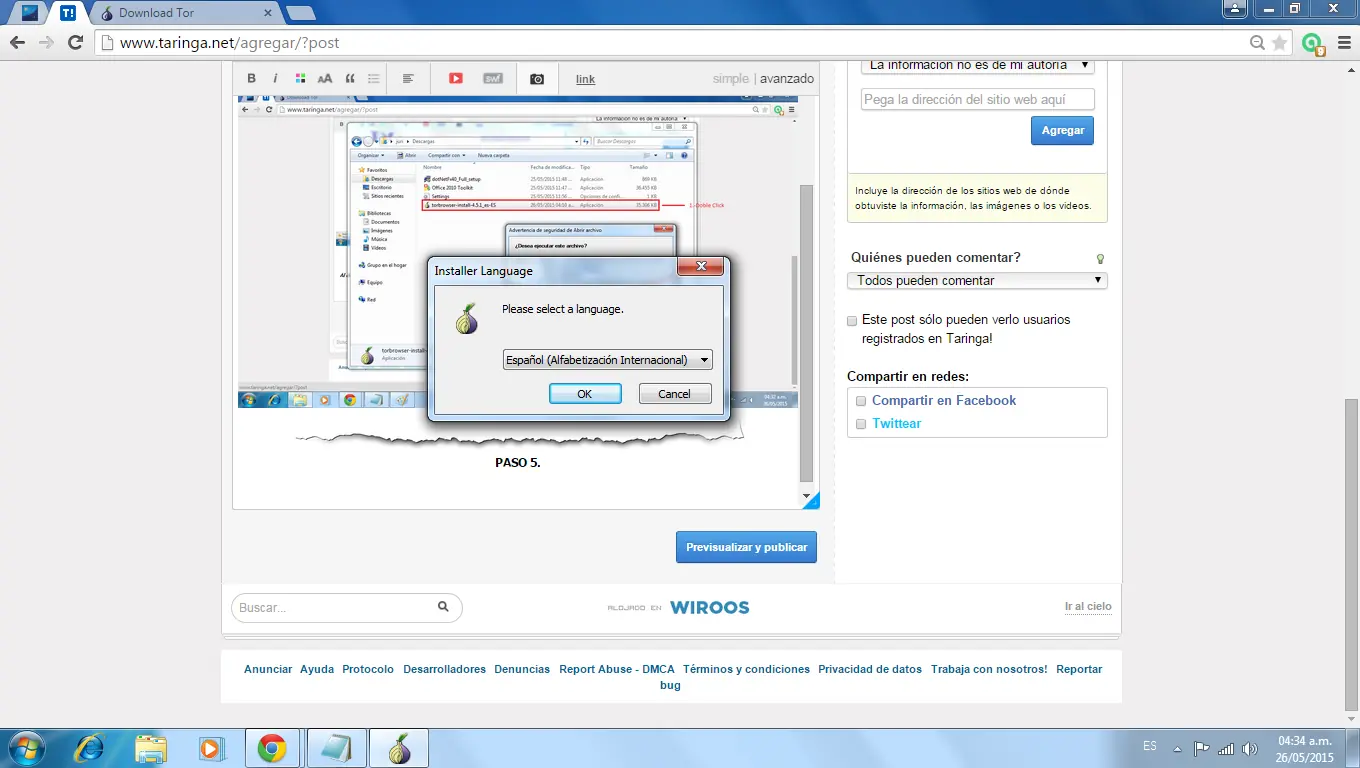The width and height of the screenshot is (1360, 768).
Task: Close the Installer Language dialog with the X
Action: pyautogui.click(x=700, y=267)
